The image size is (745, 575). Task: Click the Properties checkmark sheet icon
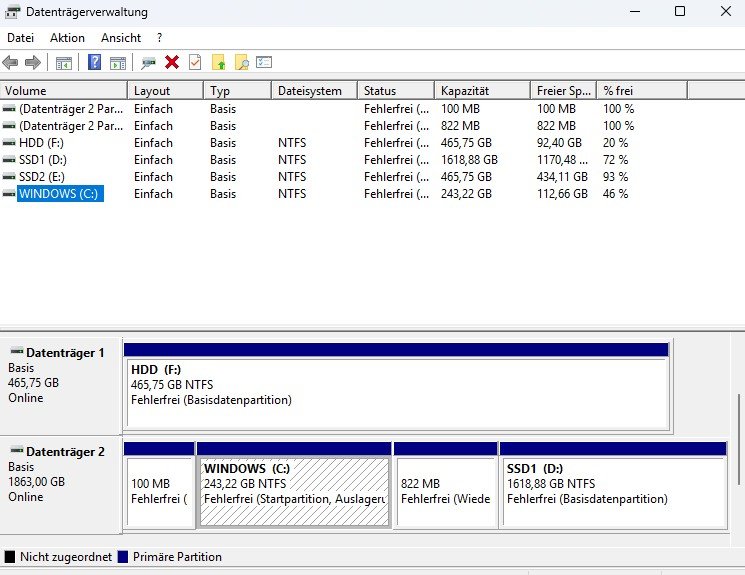195,62
